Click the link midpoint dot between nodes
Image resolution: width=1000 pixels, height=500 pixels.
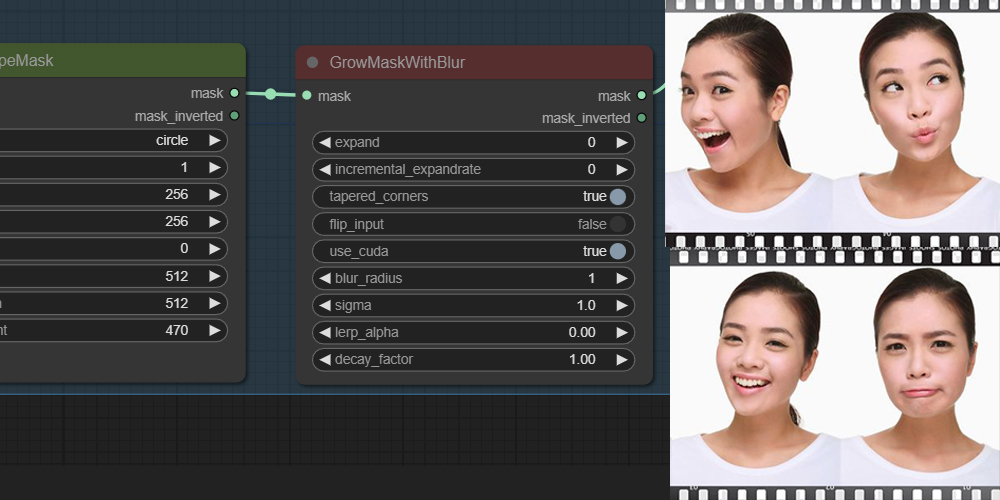tap(270, 94)
